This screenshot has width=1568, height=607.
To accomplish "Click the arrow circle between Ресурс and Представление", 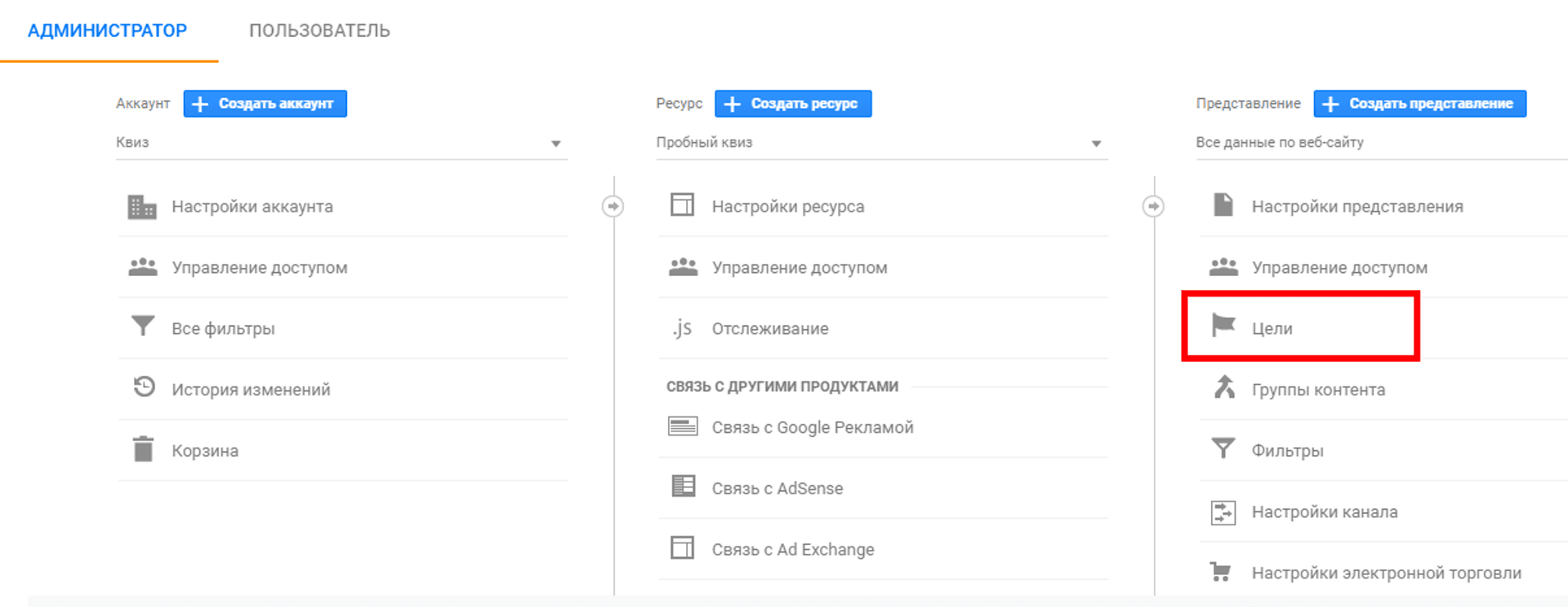I will (x=1153, y=207).
